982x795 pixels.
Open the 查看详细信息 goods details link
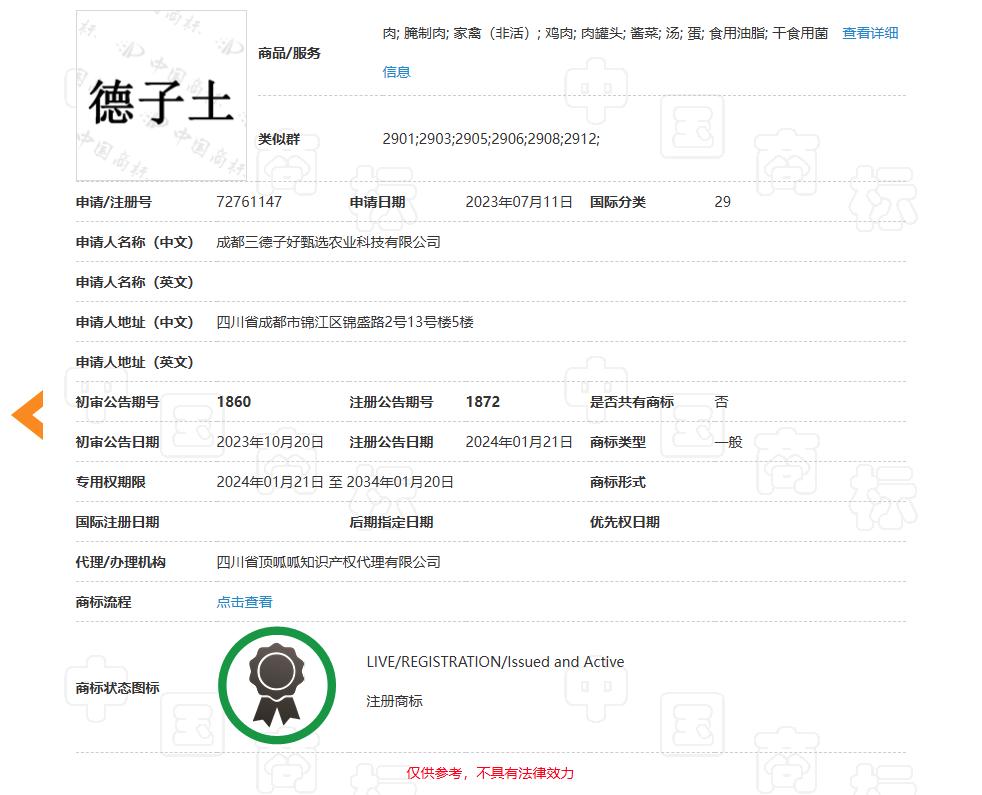(869, 33)
